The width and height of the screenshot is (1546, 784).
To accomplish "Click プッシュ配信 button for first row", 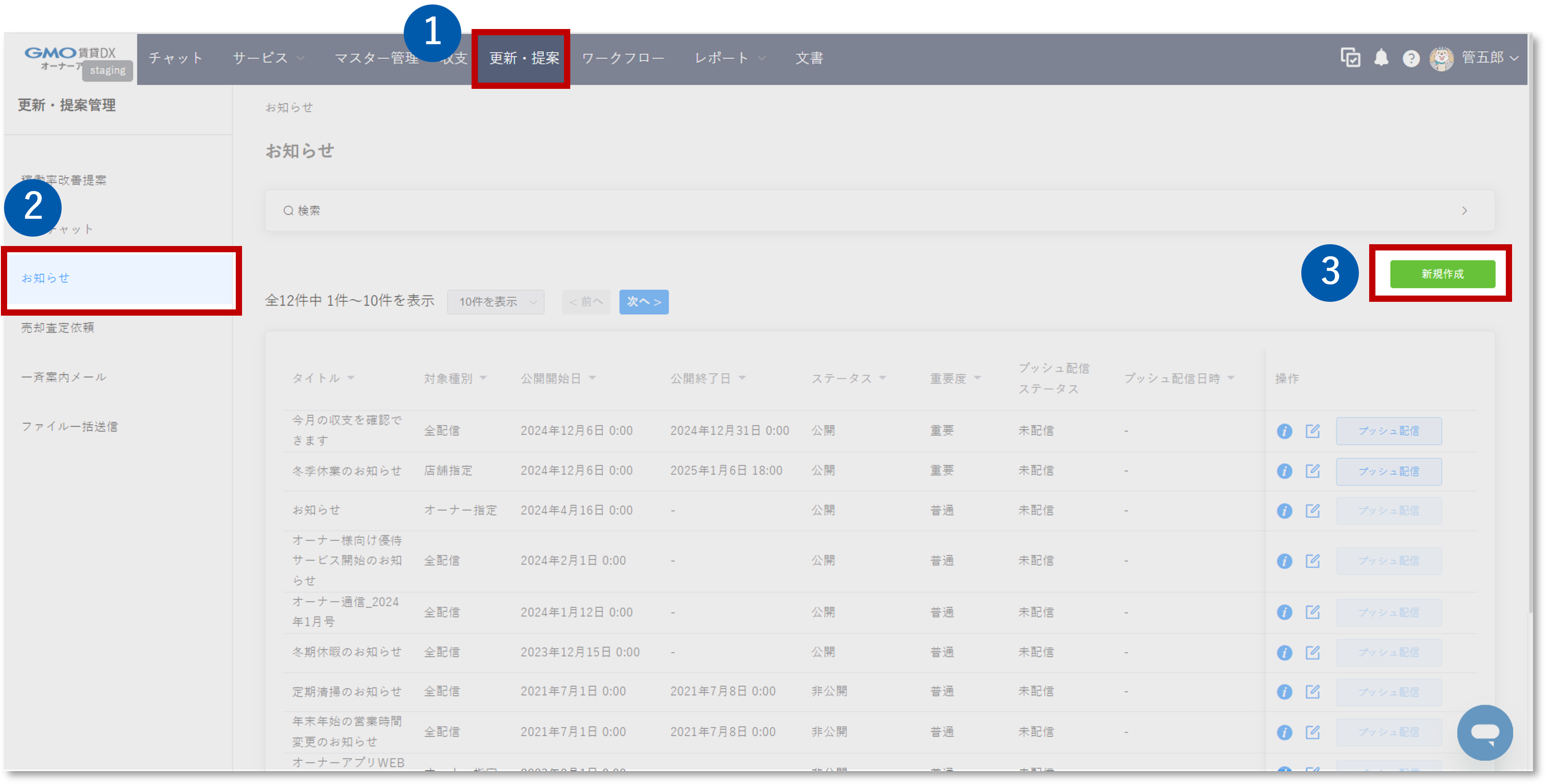I will click(x=1388, y=431).
